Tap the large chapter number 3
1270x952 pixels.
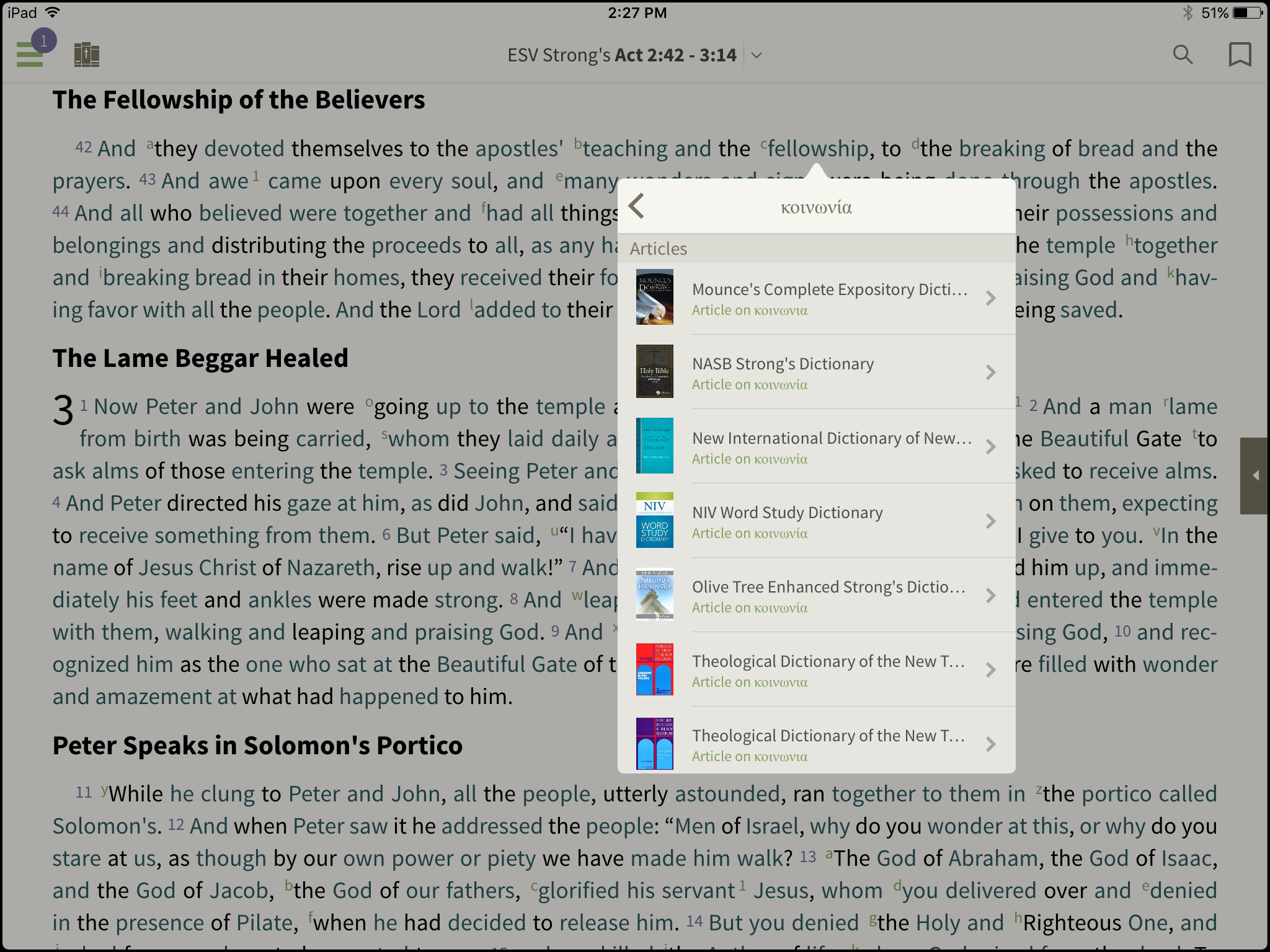click(63, 410)
